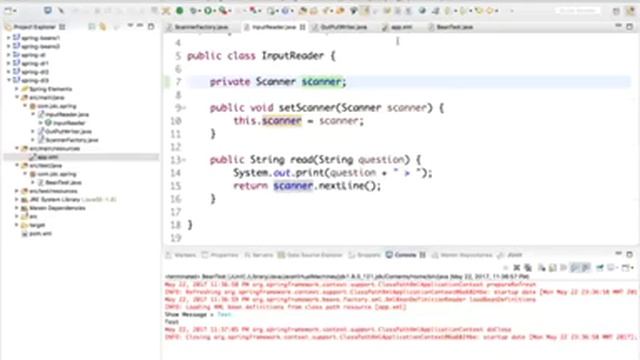Select src/test/resources folder
Image resolution: width=640 pixels, height=360 pixels.
coord(53,191)
